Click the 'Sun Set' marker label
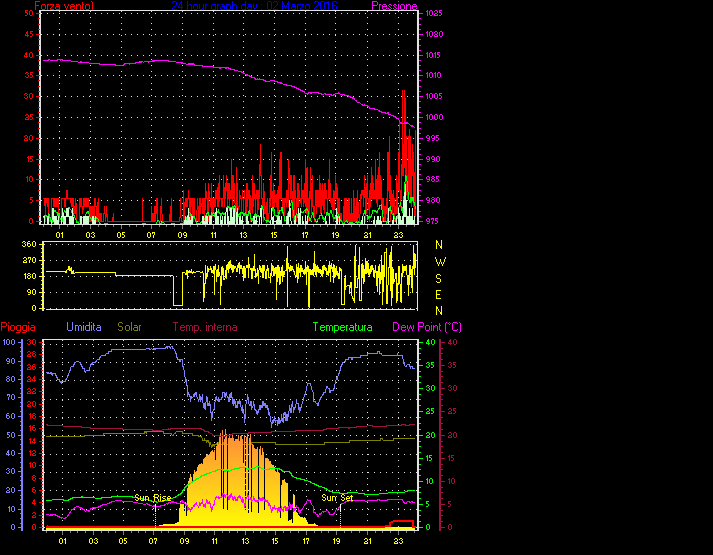 click(337, 498)
